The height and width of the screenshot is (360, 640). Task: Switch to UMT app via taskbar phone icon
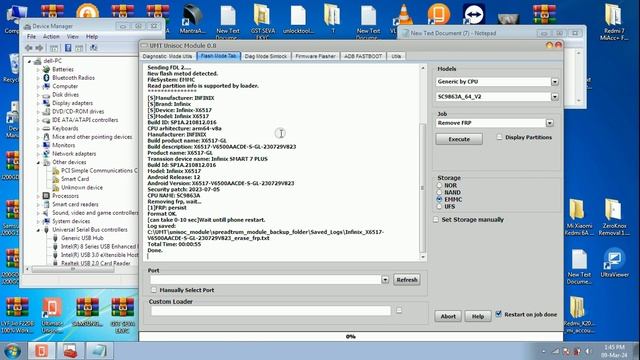tap(41, 351)
